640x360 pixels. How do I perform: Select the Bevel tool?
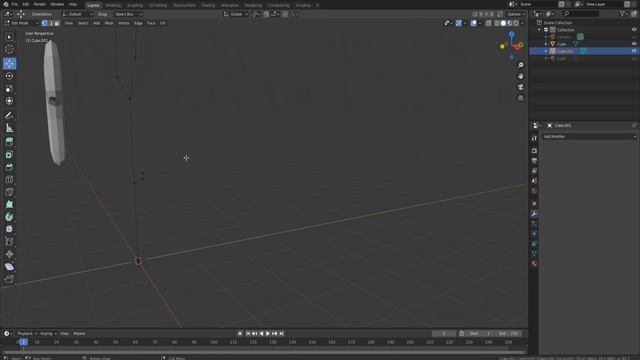coord(9,167)
